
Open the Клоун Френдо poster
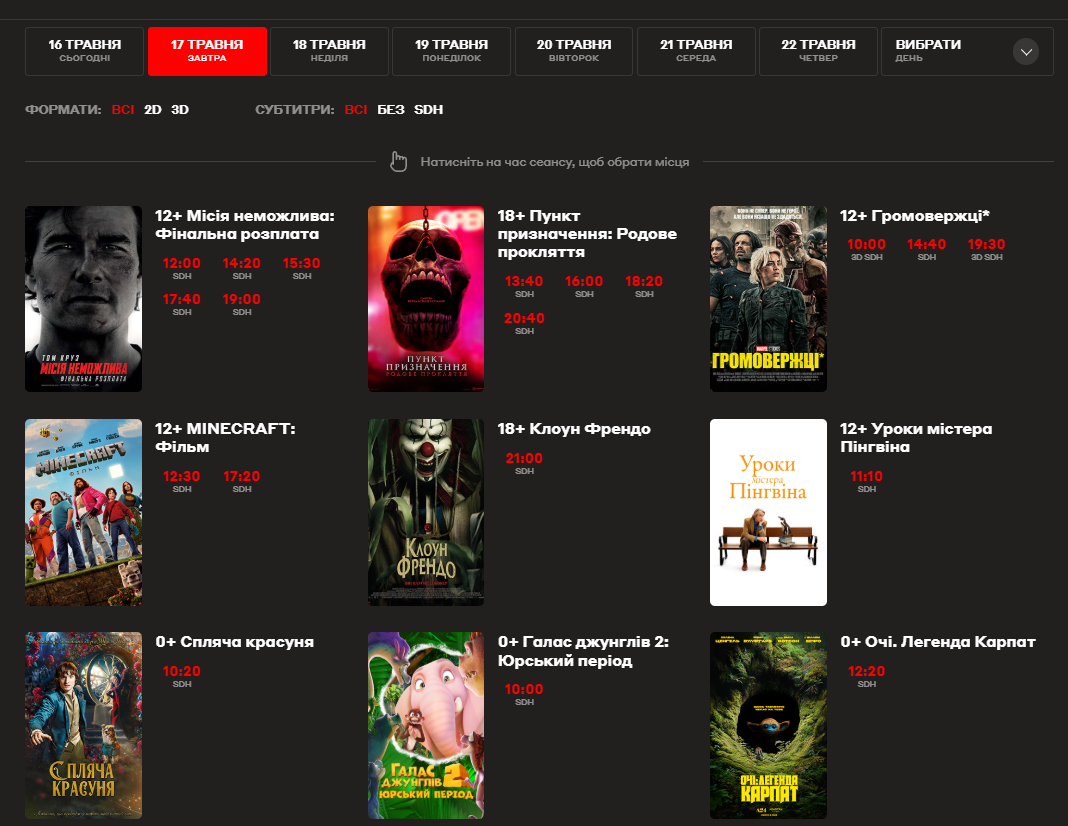point(426,512)
